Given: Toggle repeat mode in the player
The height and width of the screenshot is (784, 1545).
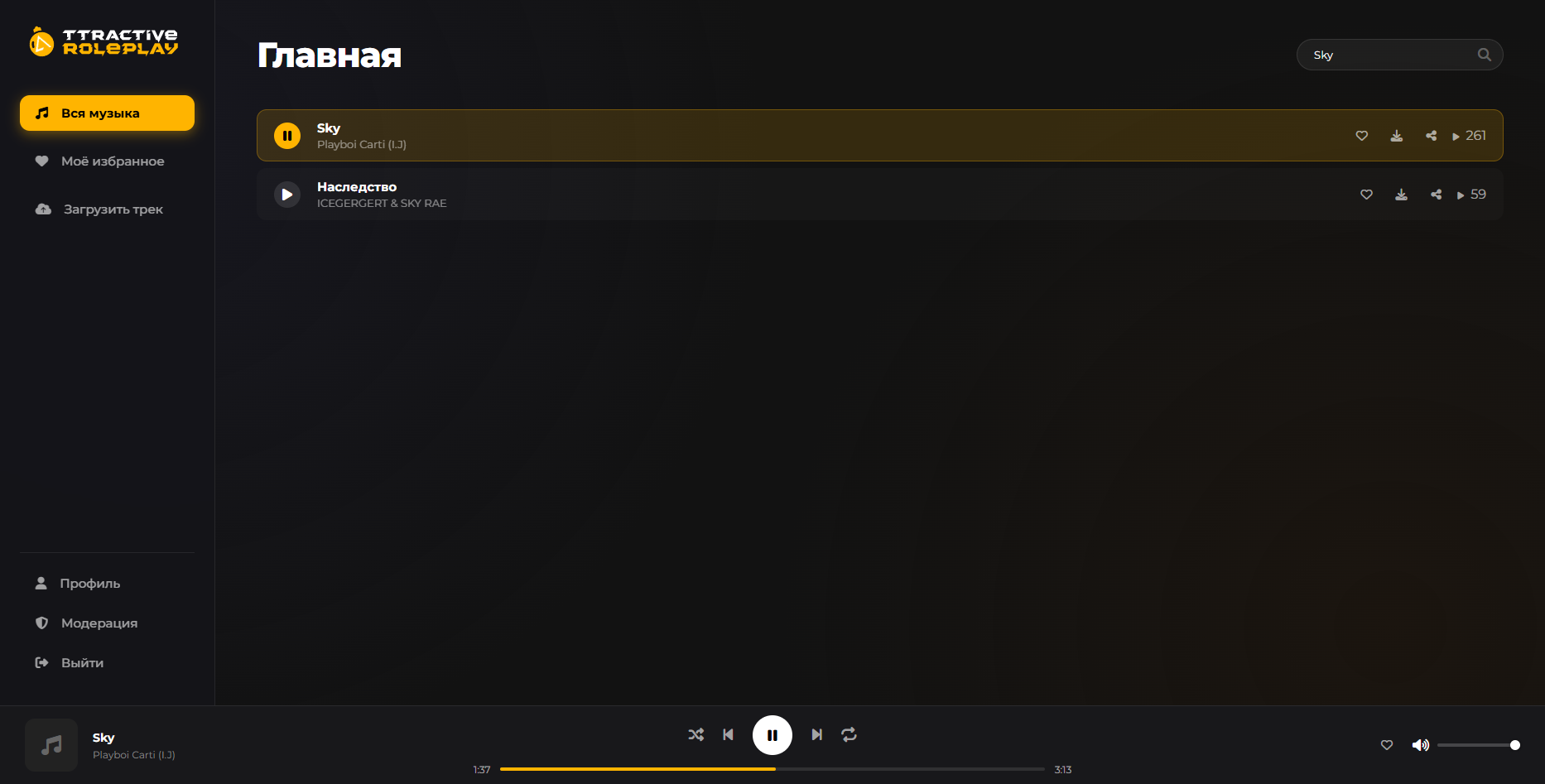Looking at the screenshot, I should tap(850, 734).
